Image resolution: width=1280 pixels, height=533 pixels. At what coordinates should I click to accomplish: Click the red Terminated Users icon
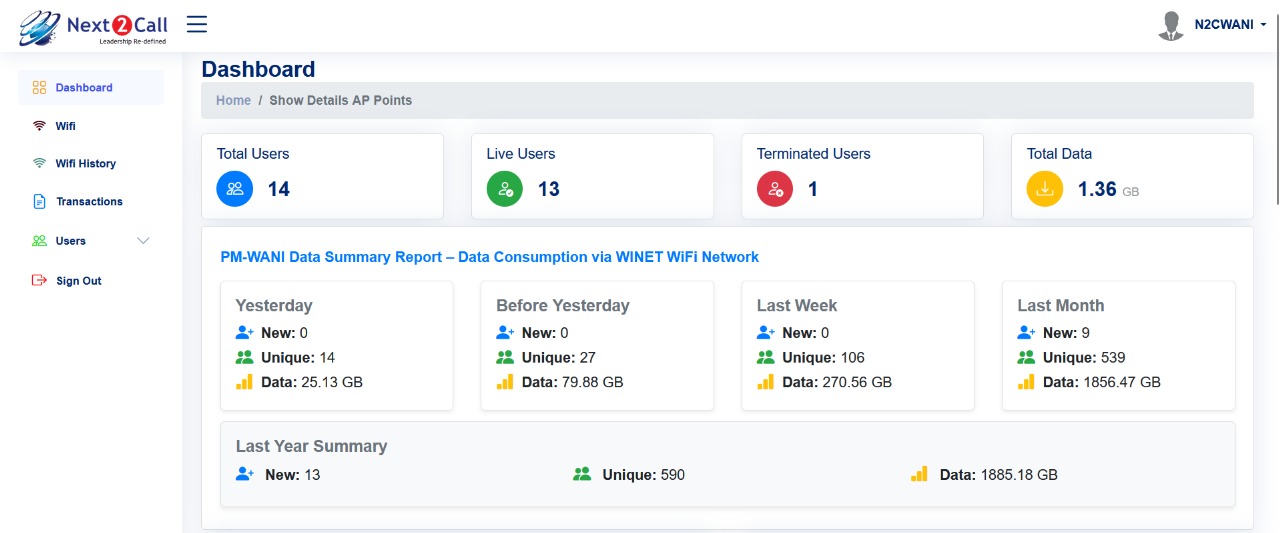(x=775, y=188)
